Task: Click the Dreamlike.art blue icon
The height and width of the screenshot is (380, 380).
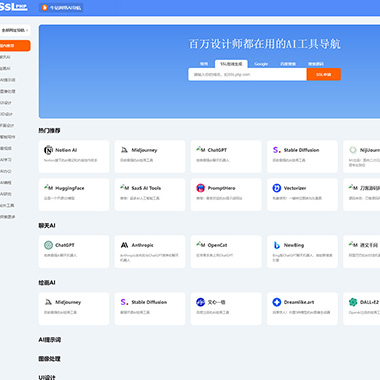Action: pyautogui.click(x=277, y=302)
